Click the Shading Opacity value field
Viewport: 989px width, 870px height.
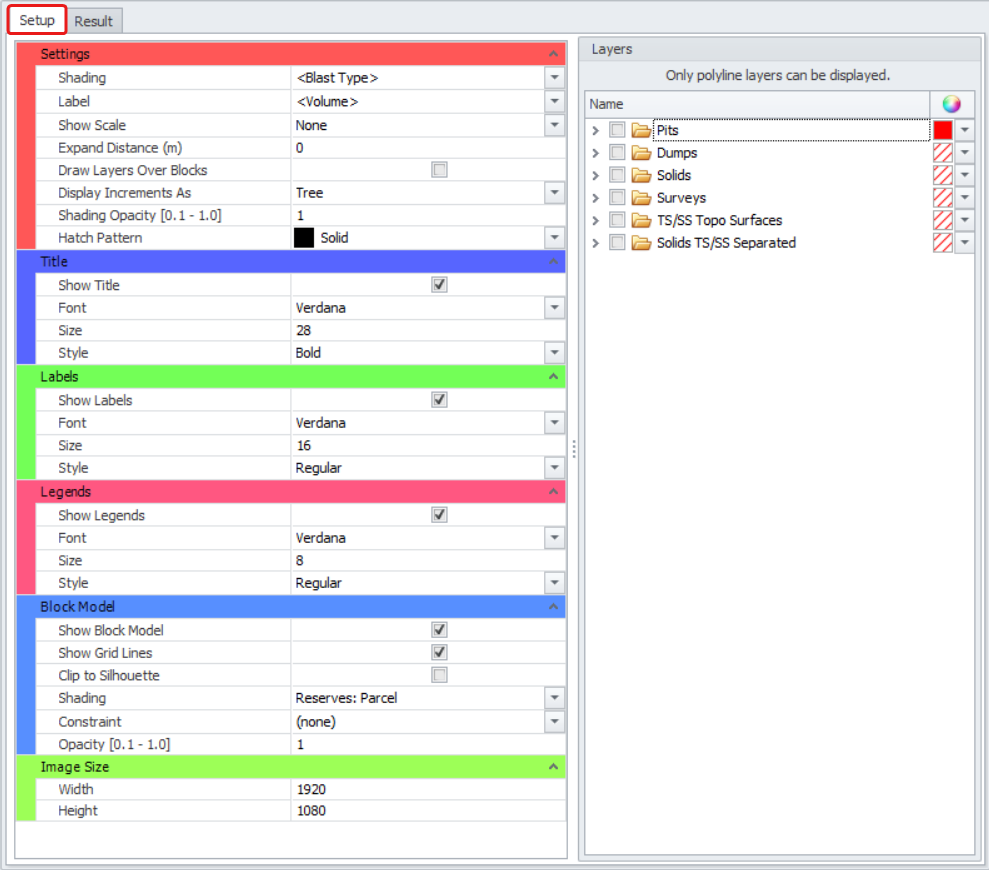[428, 215]
